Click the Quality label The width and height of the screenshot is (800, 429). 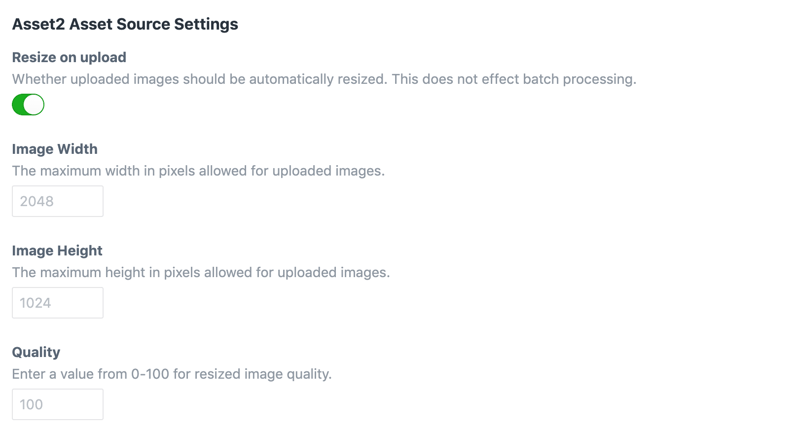(36, 352)
